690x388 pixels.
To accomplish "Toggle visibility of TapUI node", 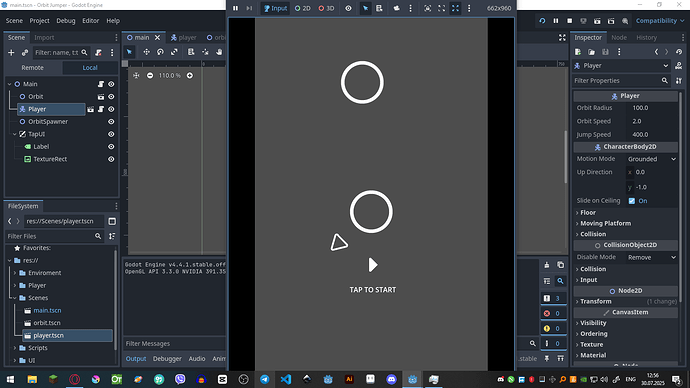I will 111,134.
